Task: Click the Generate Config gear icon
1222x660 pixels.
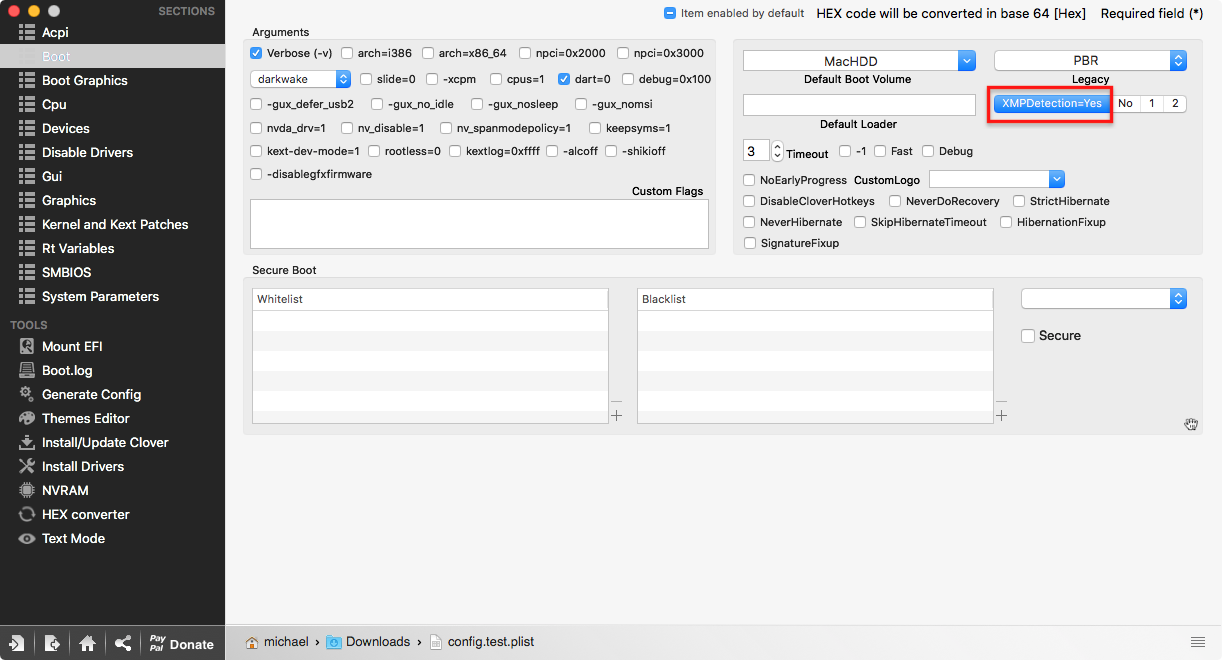Action: pyautogui.click(x=26, y=394)
